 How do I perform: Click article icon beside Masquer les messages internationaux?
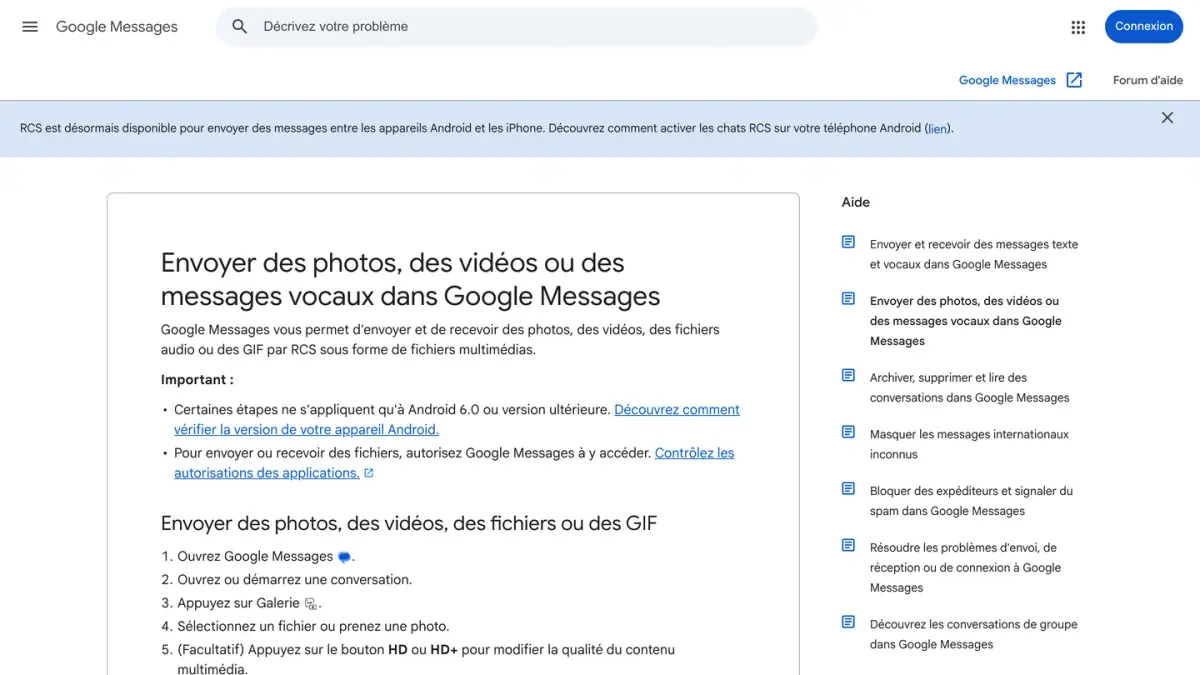[x=848, y=433]
